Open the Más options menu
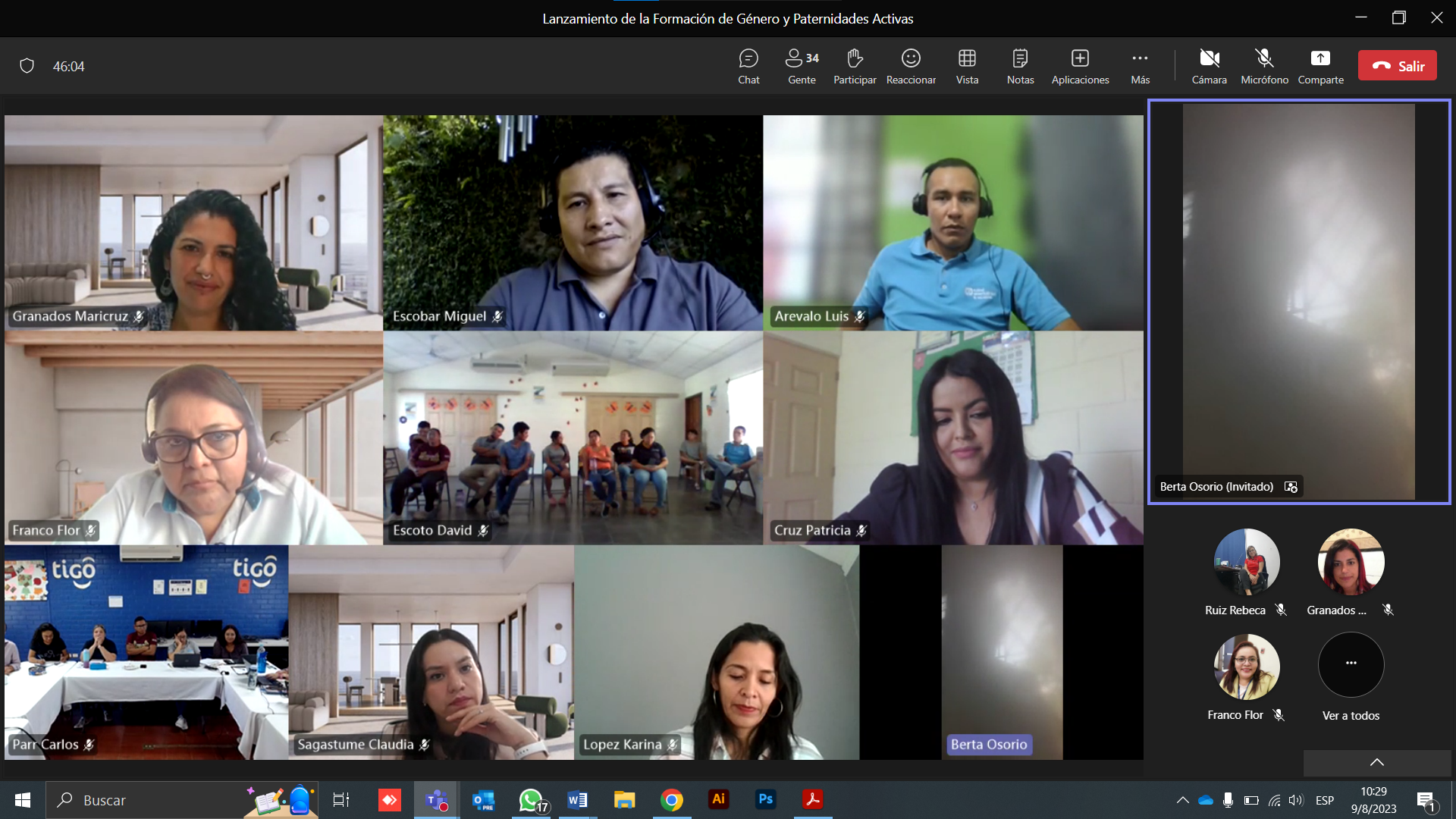The height and width of the screenshot is (819, 1456). tap(1140, 66)
